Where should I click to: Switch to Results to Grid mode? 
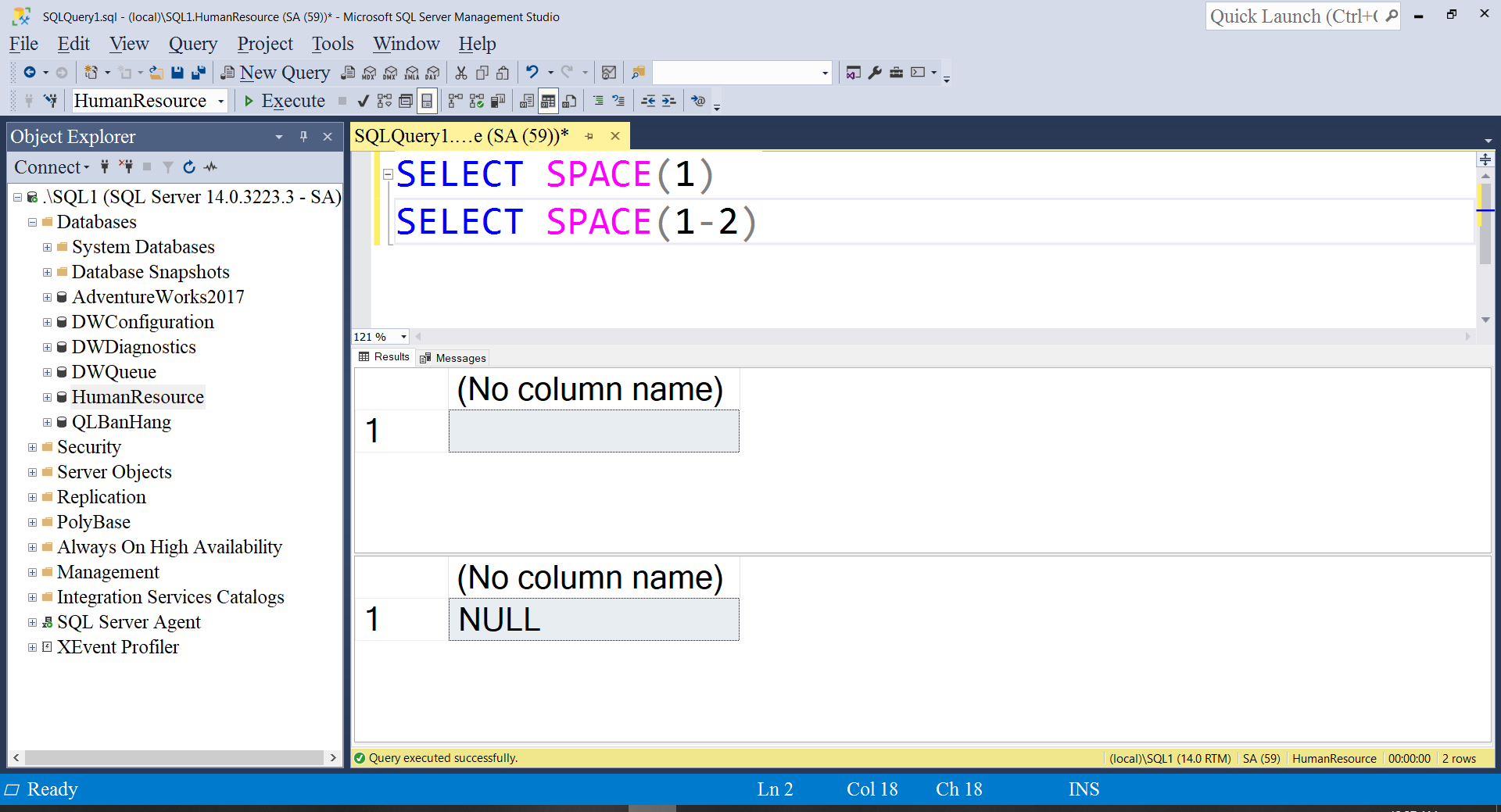pyautogui.click(x=548, y=101)
